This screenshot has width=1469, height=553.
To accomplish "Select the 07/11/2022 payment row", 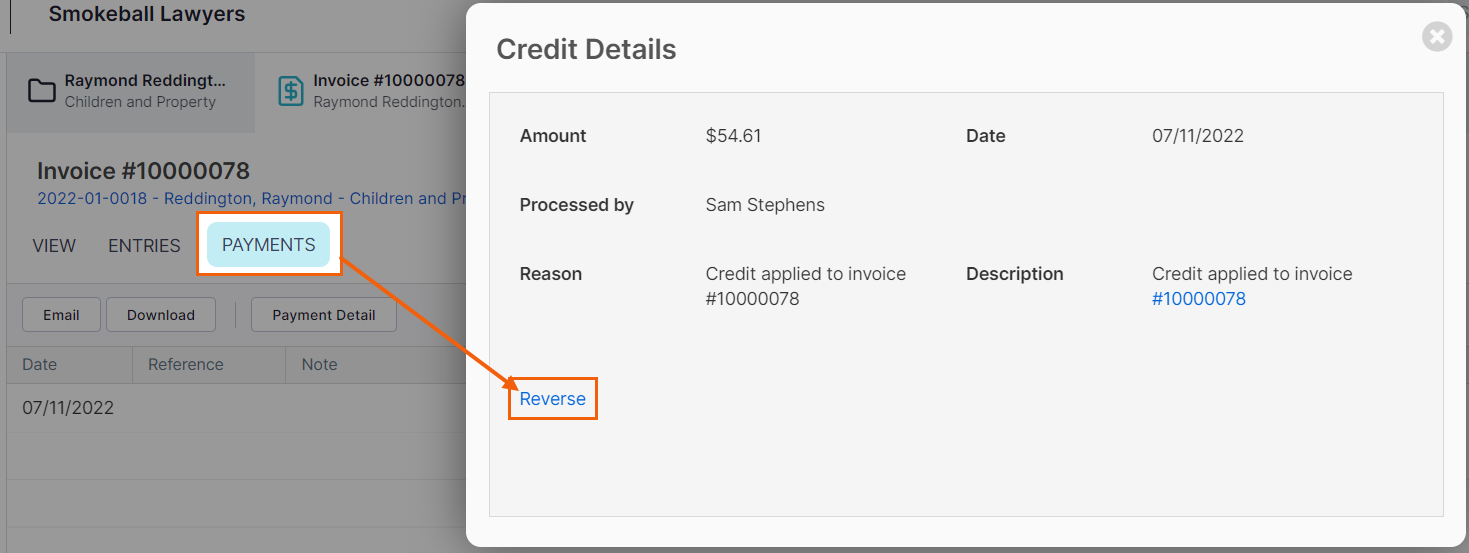I will pos(237,408).
